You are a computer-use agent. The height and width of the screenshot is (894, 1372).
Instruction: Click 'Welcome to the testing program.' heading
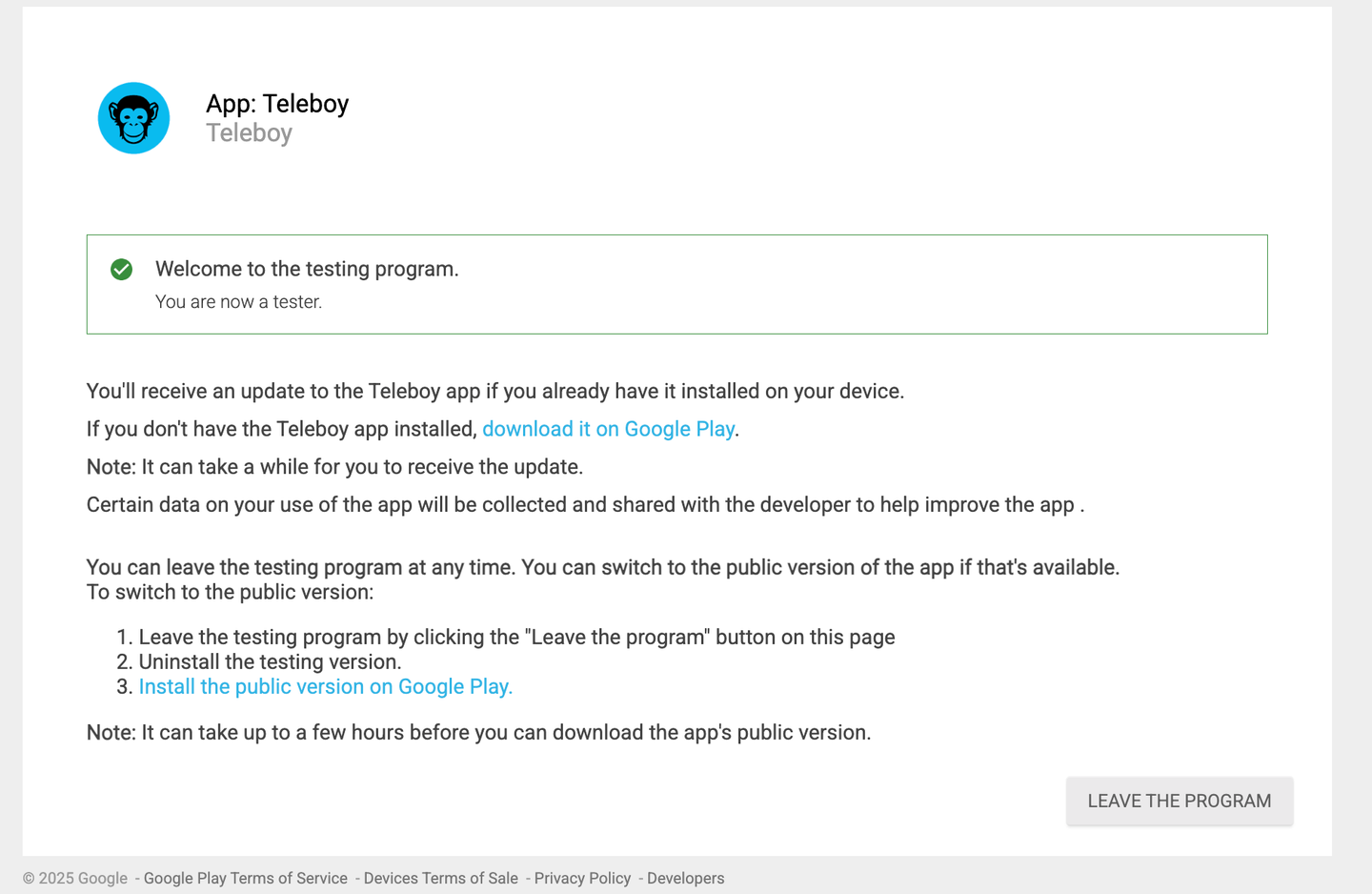307,269
